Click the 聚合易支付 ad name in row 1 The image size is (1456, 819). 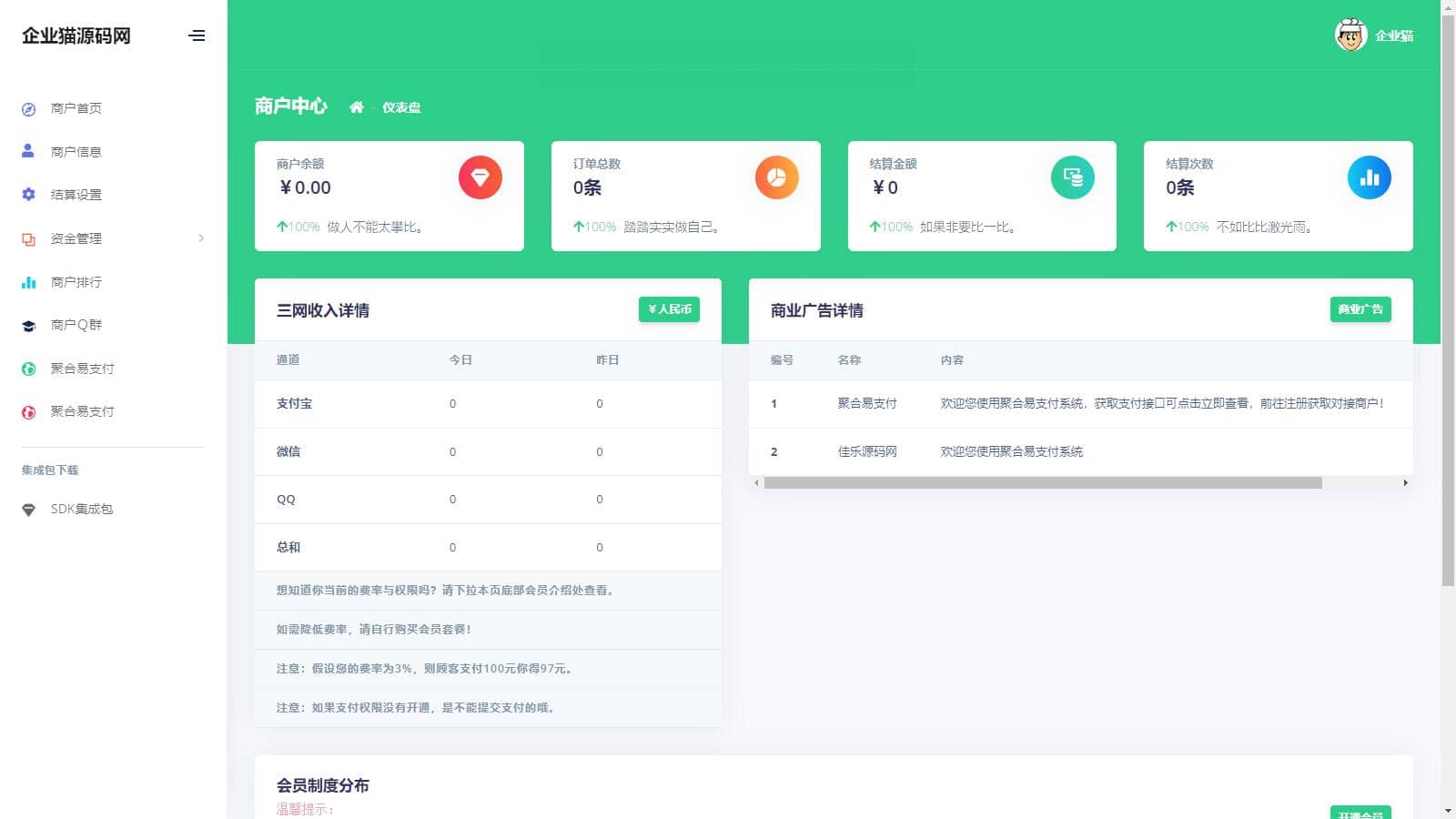coord(867,404)
